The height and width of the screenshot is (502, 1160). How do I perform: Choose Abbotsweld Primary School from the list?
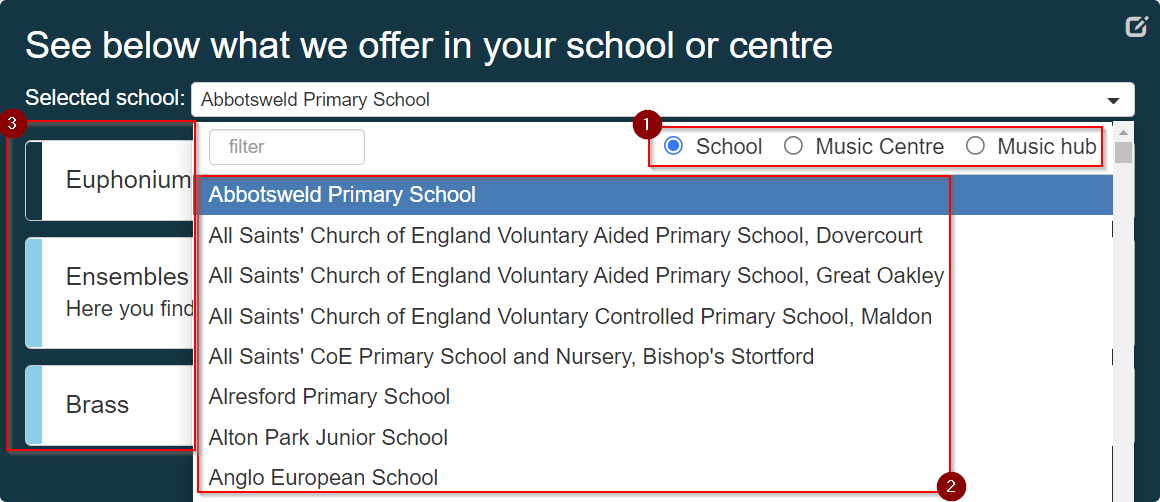click(x=654, y=195)
